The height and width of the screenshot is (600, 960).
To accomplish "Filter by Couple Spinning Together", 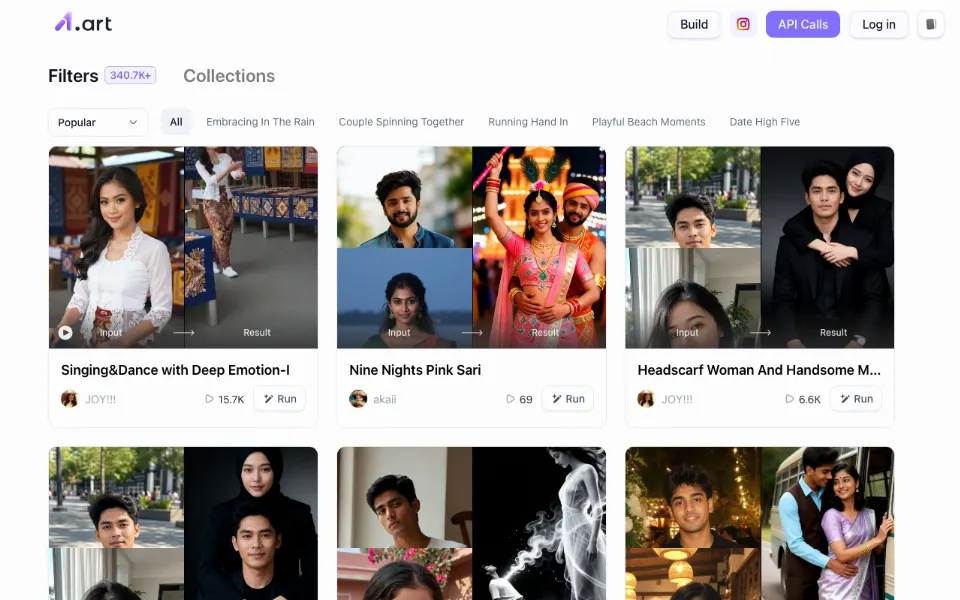I will [x=401, y=122].
